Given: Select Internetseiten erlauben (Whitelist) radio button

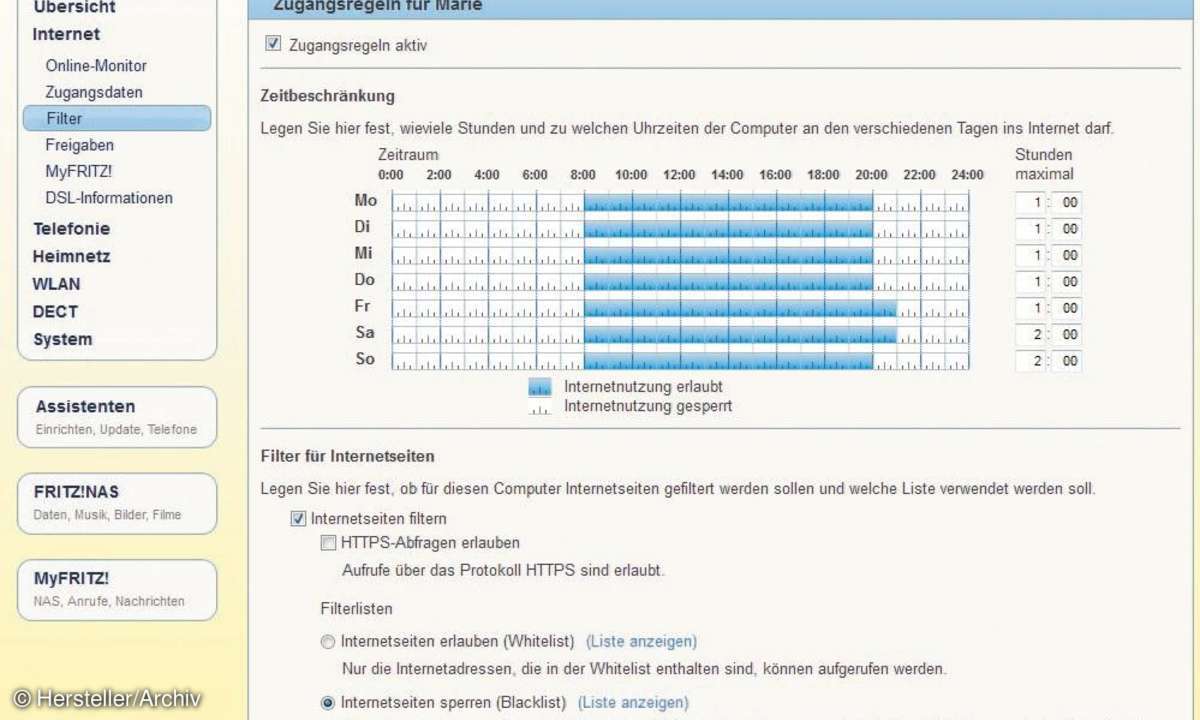Looking at the screenshot, I should click(327, 641).
